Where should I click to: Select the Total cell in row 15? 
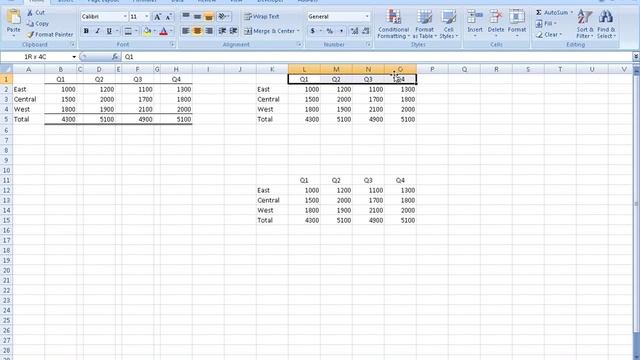point(272,220)
